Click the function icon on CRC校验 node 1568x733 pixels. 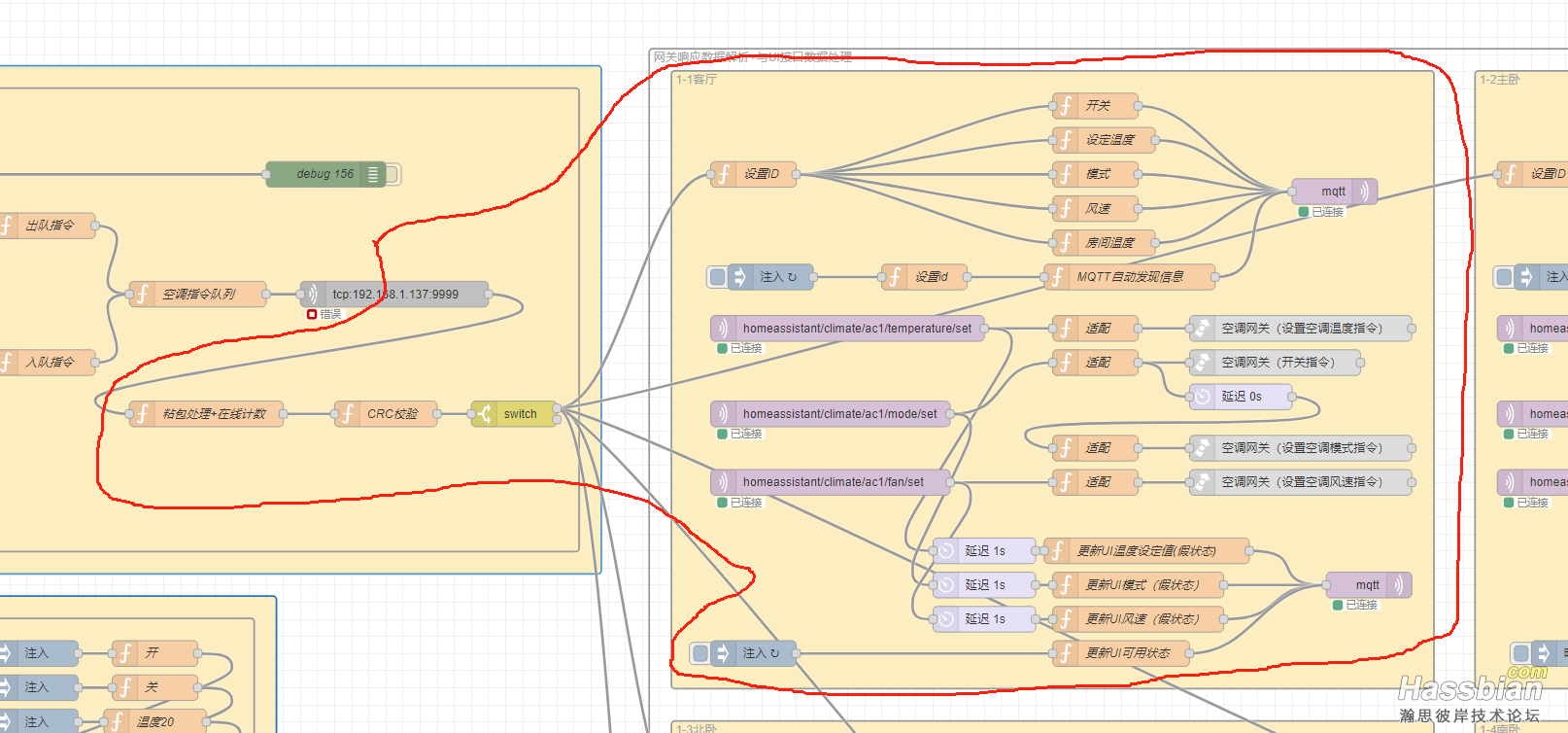click(x=347, y=414)
